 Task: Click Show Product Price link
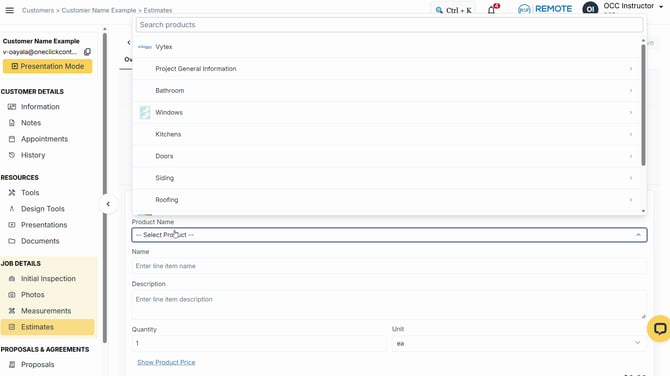coord(166,362)
